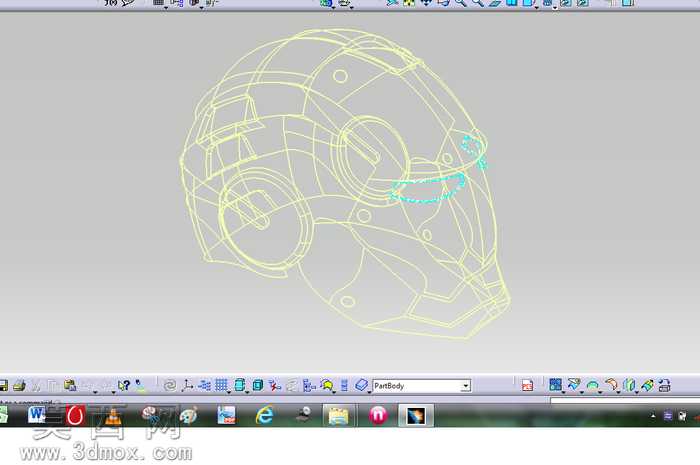
Task: Switch to the active CATIA taskbar icon
Action: [x=416, y=416]
